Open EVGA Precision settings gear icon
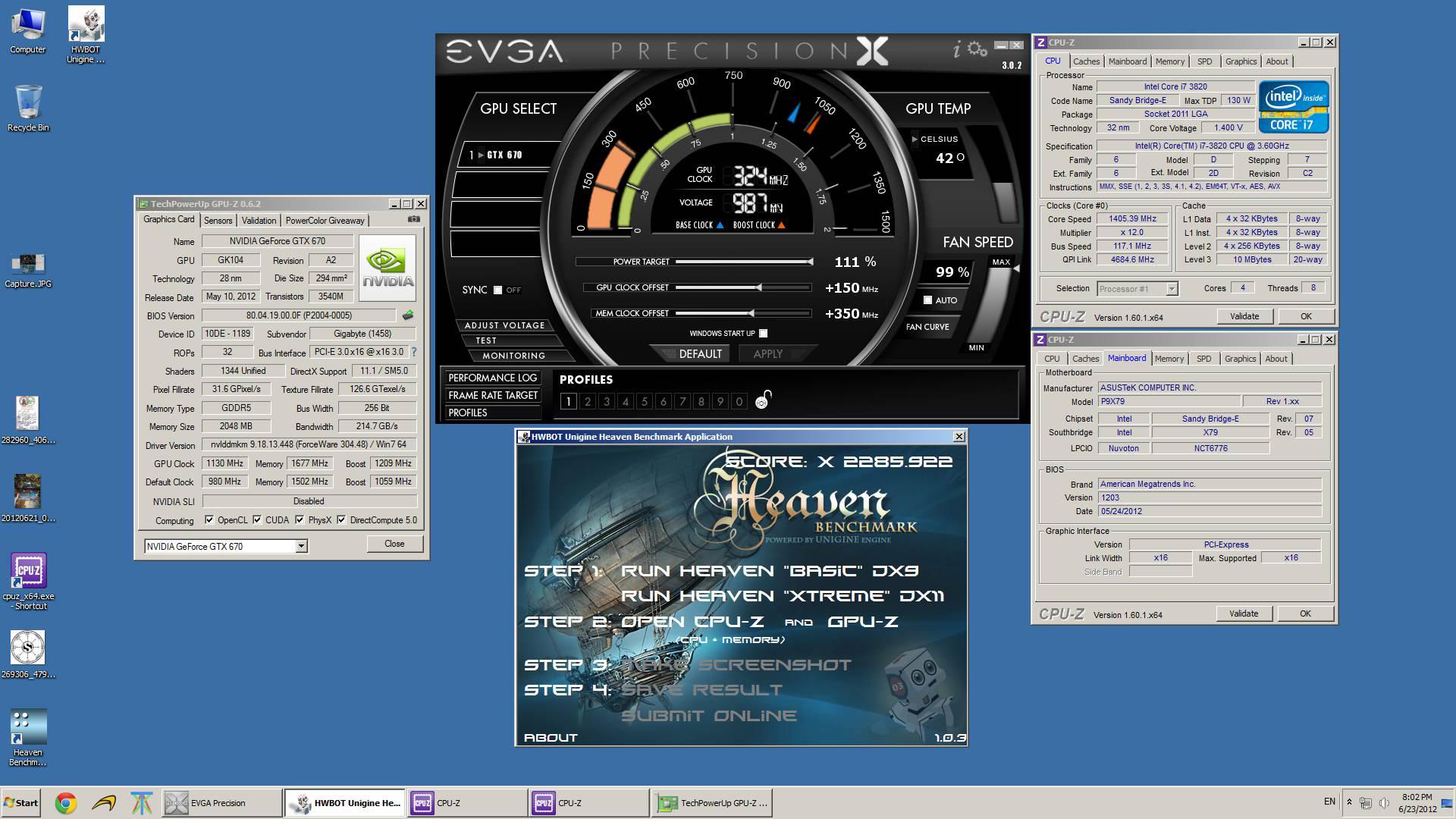Viewport: 1456px width, 819px height. click(977, 49)
